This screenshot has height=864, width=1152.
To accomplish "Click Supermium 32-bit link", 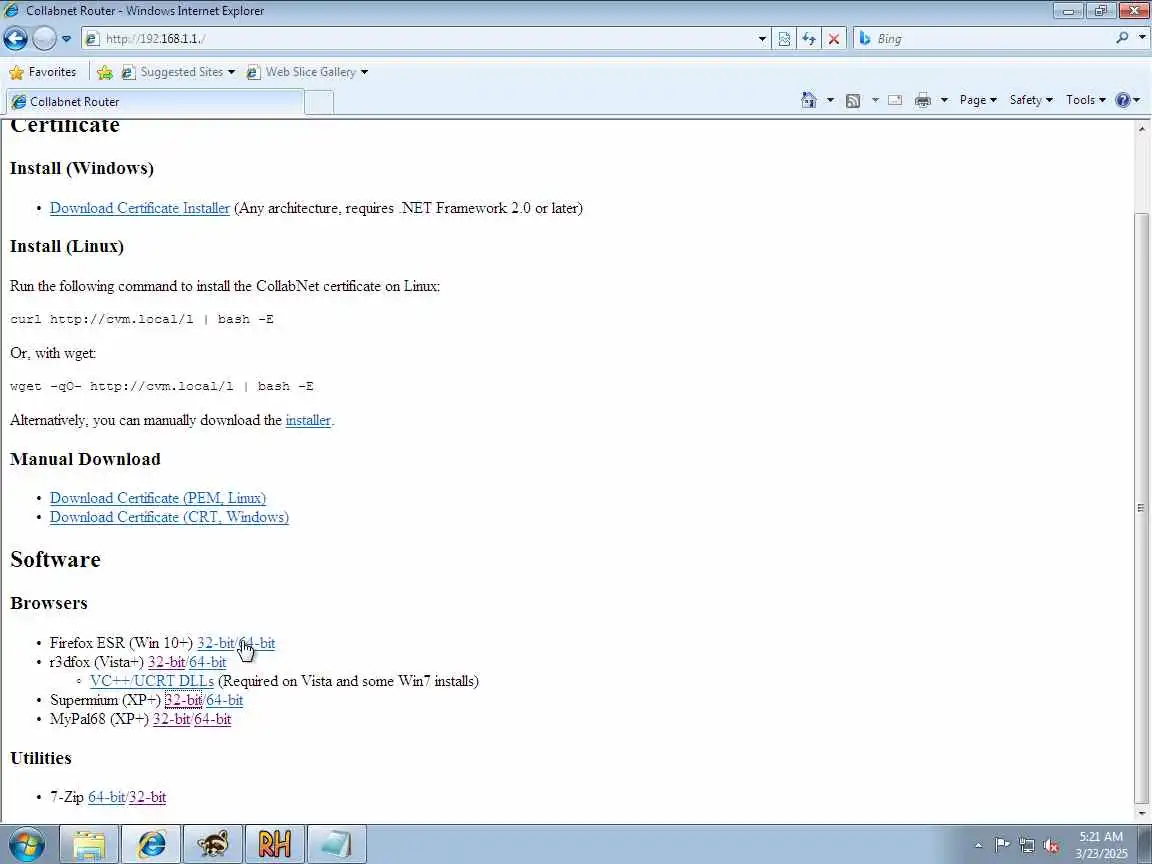I will 183,700.
